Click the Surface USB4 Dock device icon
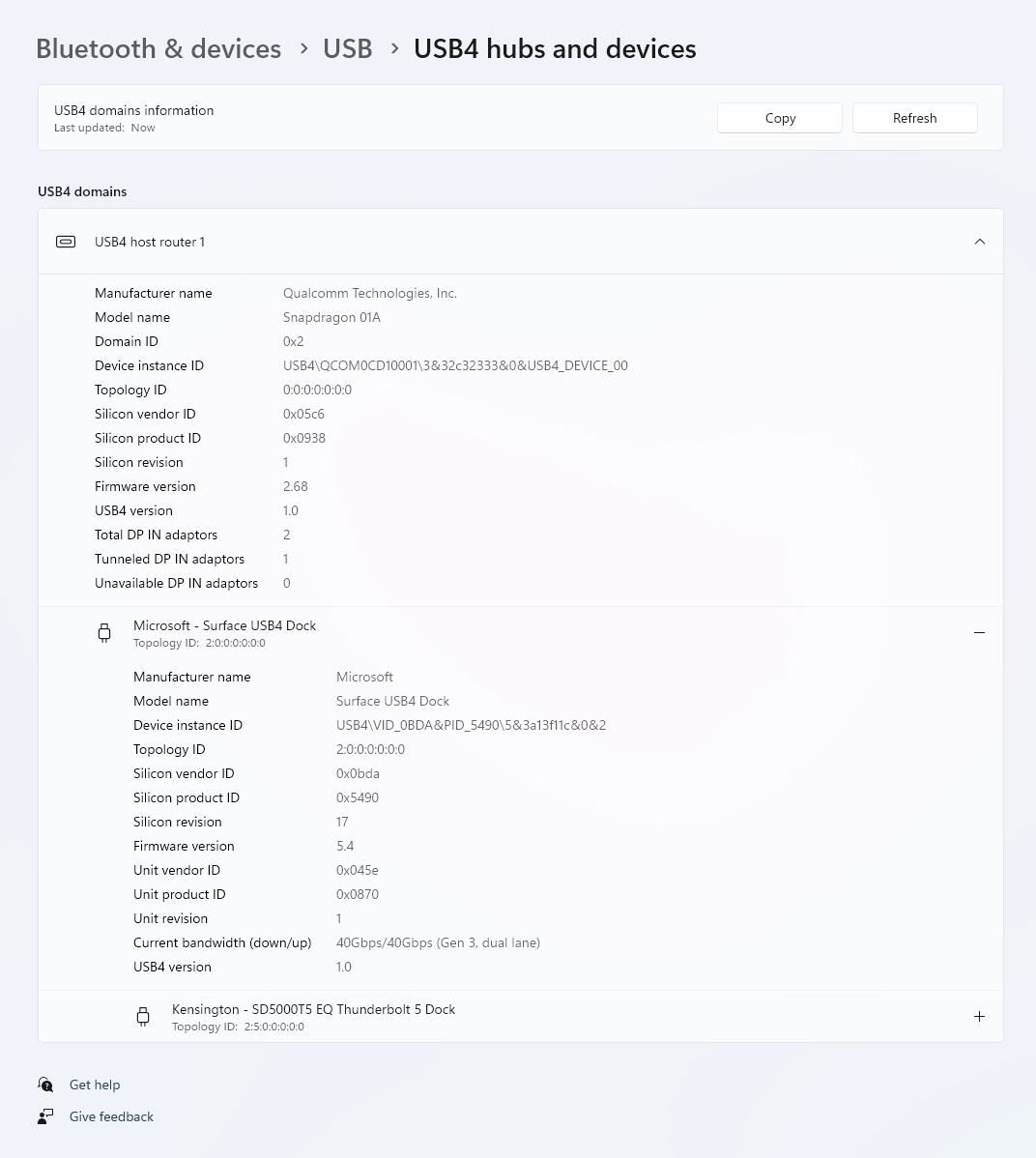Screen dimensions: 1036x1158 pyautogui.click(x=103, y=632)
